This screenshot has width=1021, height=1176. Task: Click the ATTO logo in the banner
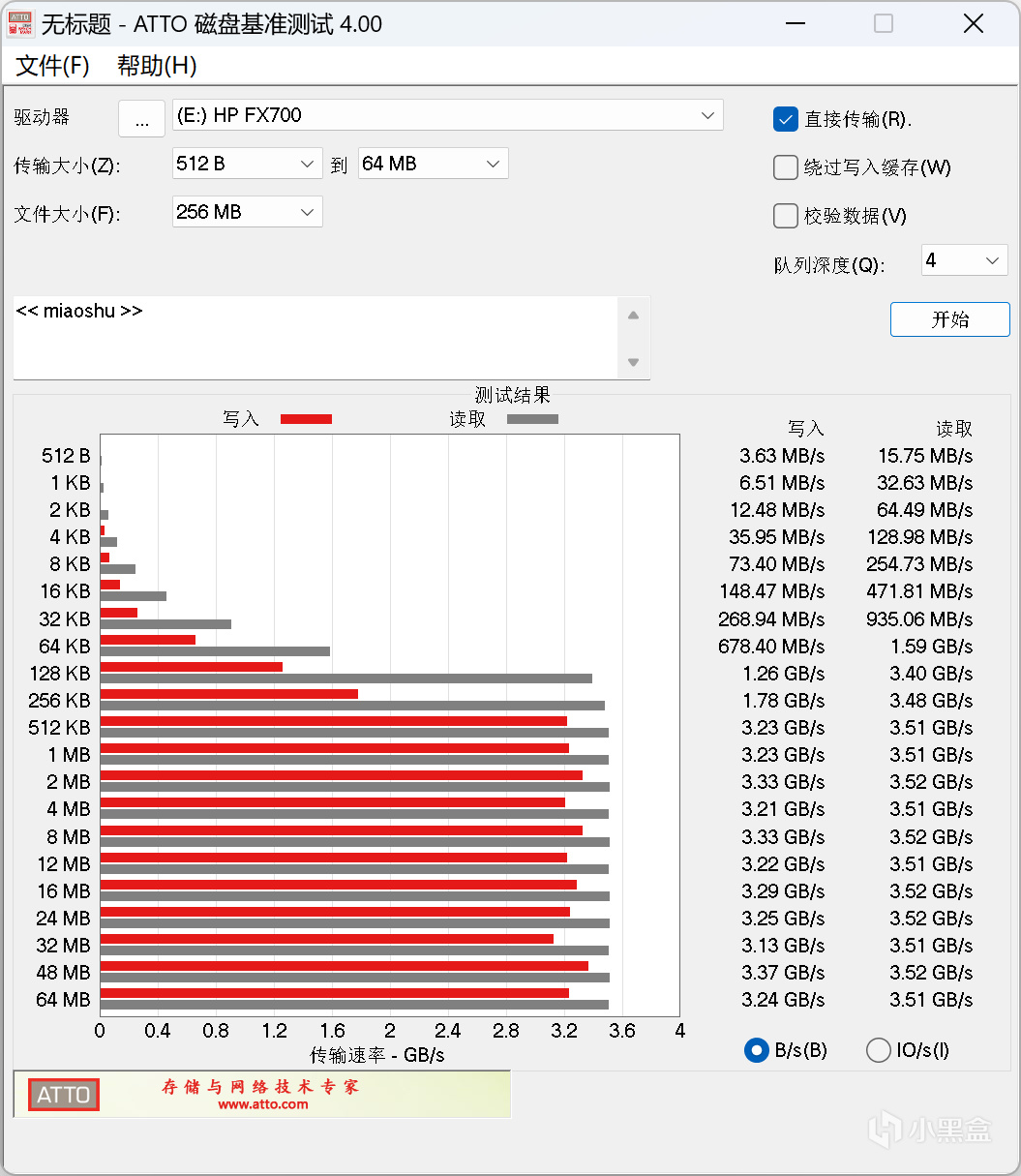(x=63, y=1095)
